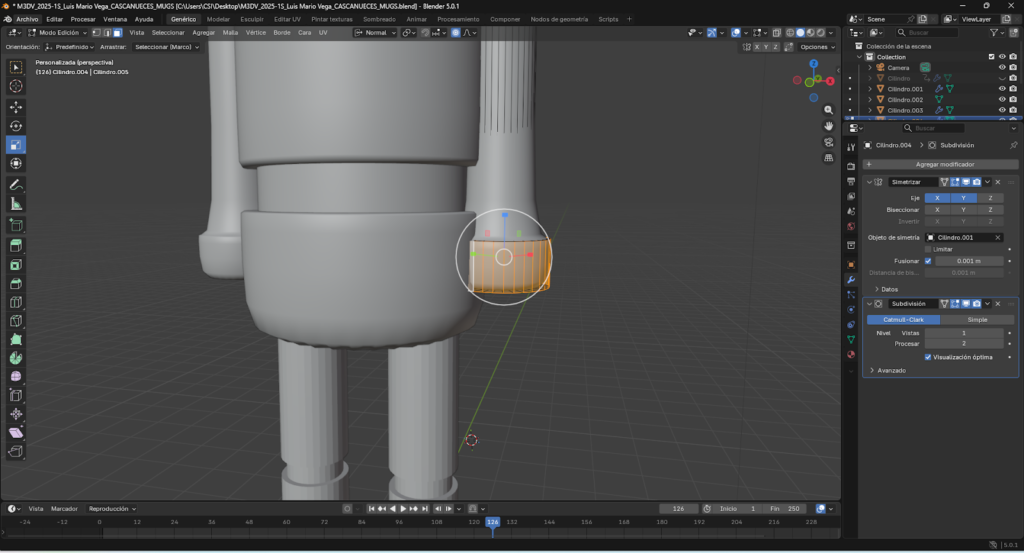
Task: Uncheck the Fusionar checkbox
Action: pyautogui.click(x=928, y=260)
